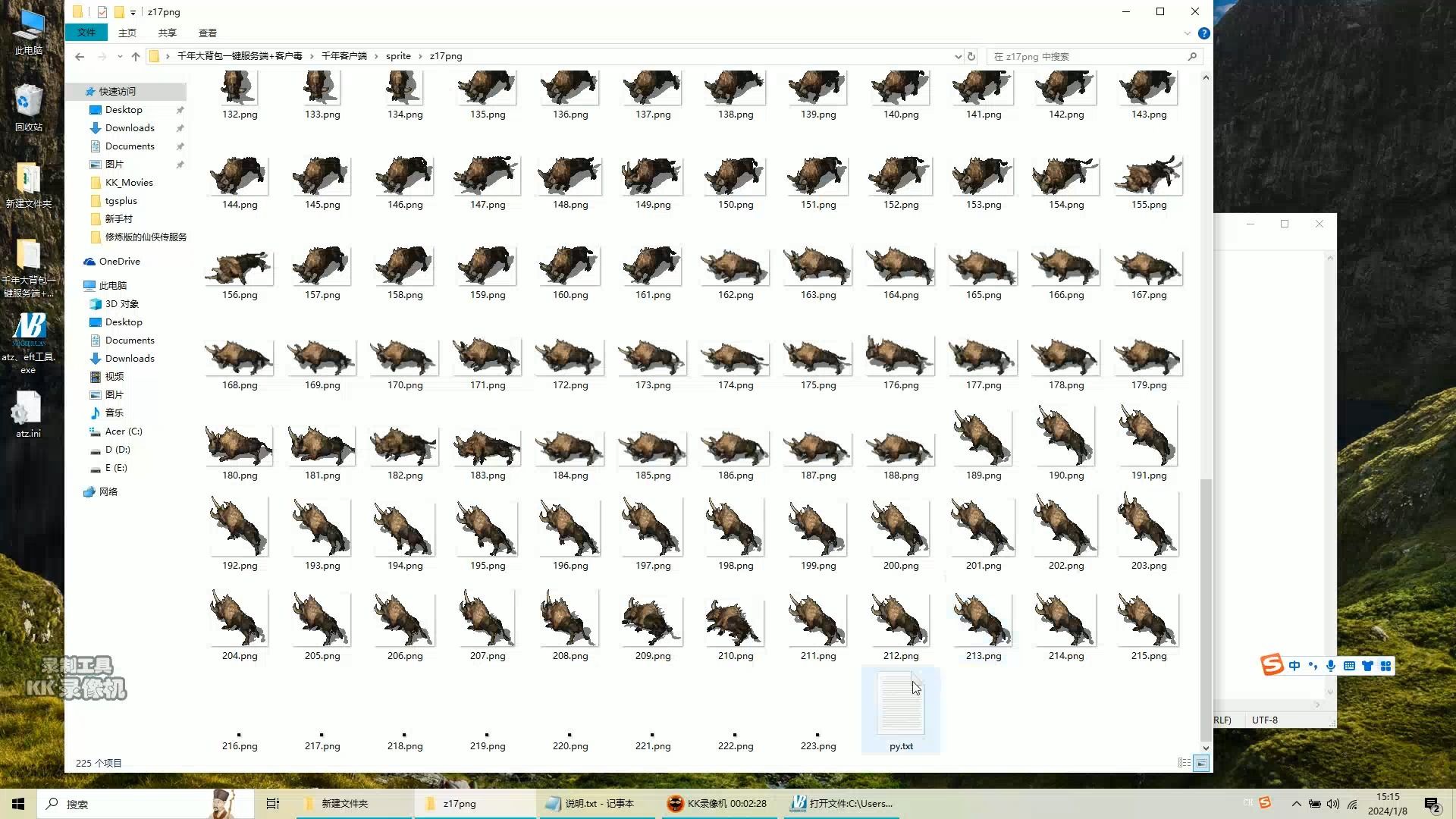Screen dimensions: 1456x819
Task: Switch to details view in status bar
Action: (1185, 763)
